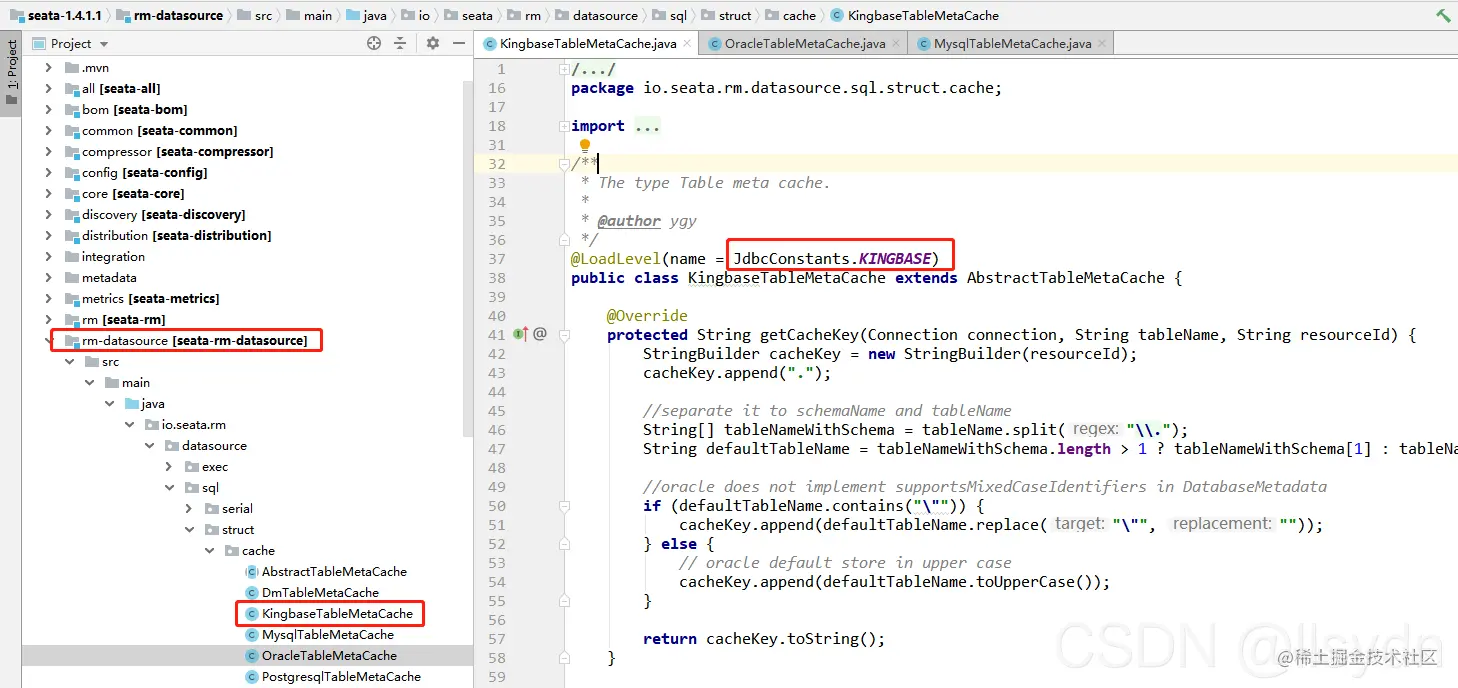Click the @ annotation gutter icon on line 41
Viewport: 1458px width, 688px height.
click(x=540, y=334)
